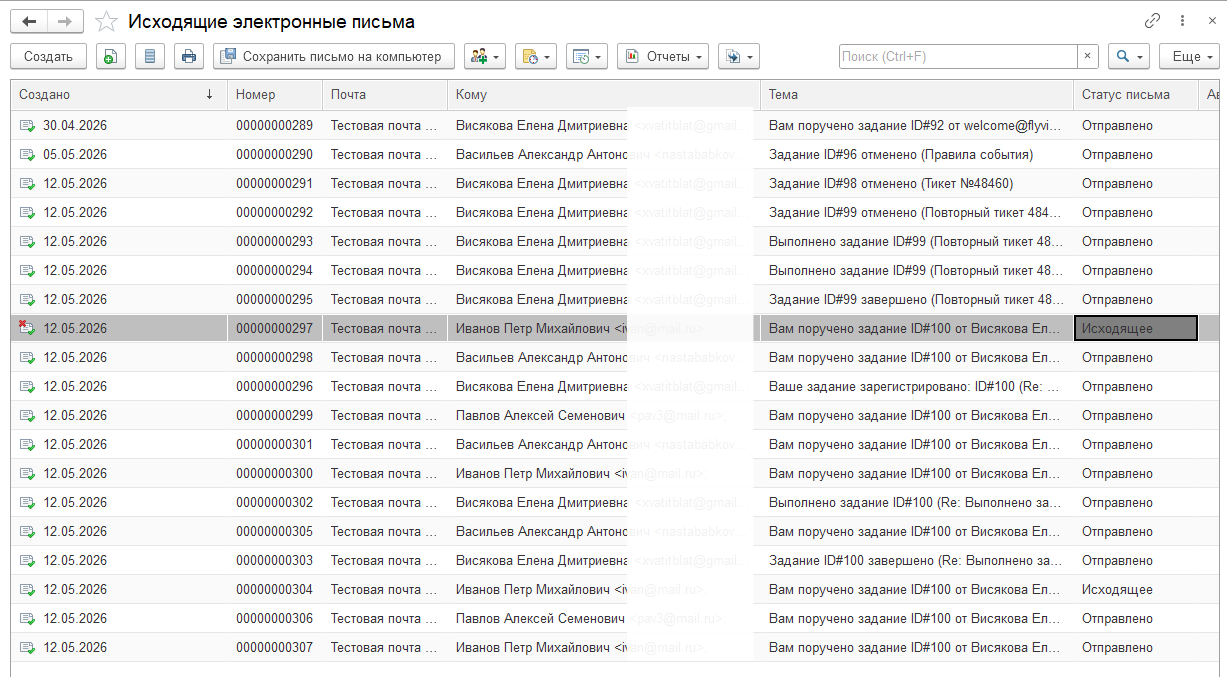Select Отправлено status in row 00000000289
This screenshot has height=677, width=1227.
pyautogui.click(x=1117, y=125)
